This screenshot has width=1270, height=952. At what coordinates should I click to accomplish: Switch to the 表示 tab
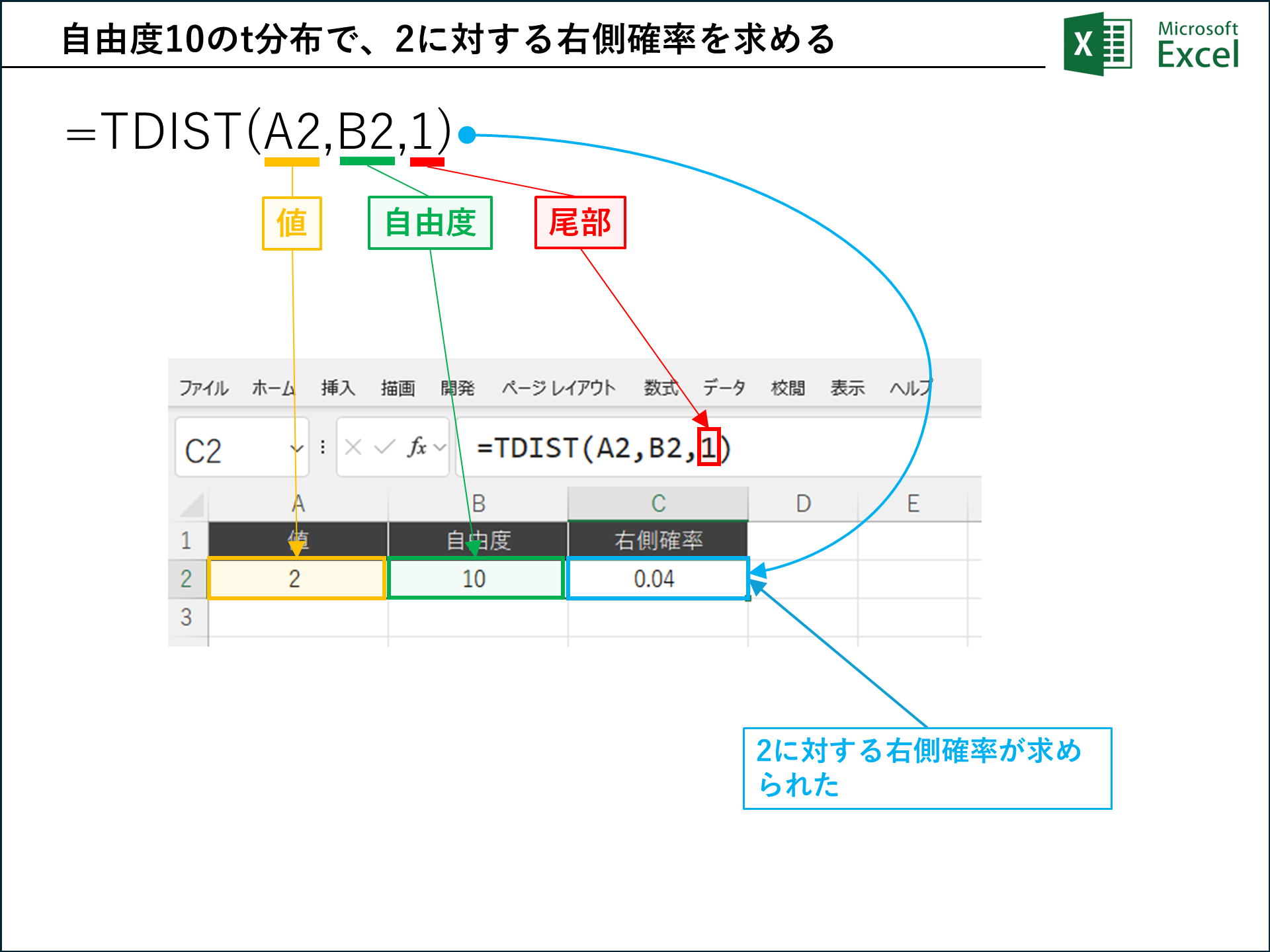coord(847,388)
